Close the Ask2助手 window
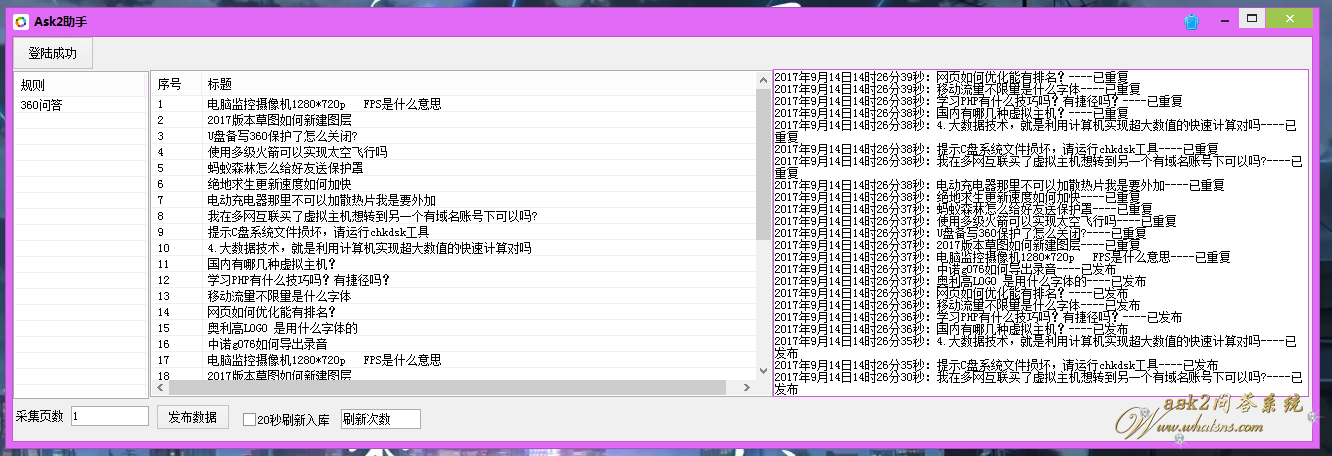The height and width of the screenshot is (456, 1332). pos(1293,18)
